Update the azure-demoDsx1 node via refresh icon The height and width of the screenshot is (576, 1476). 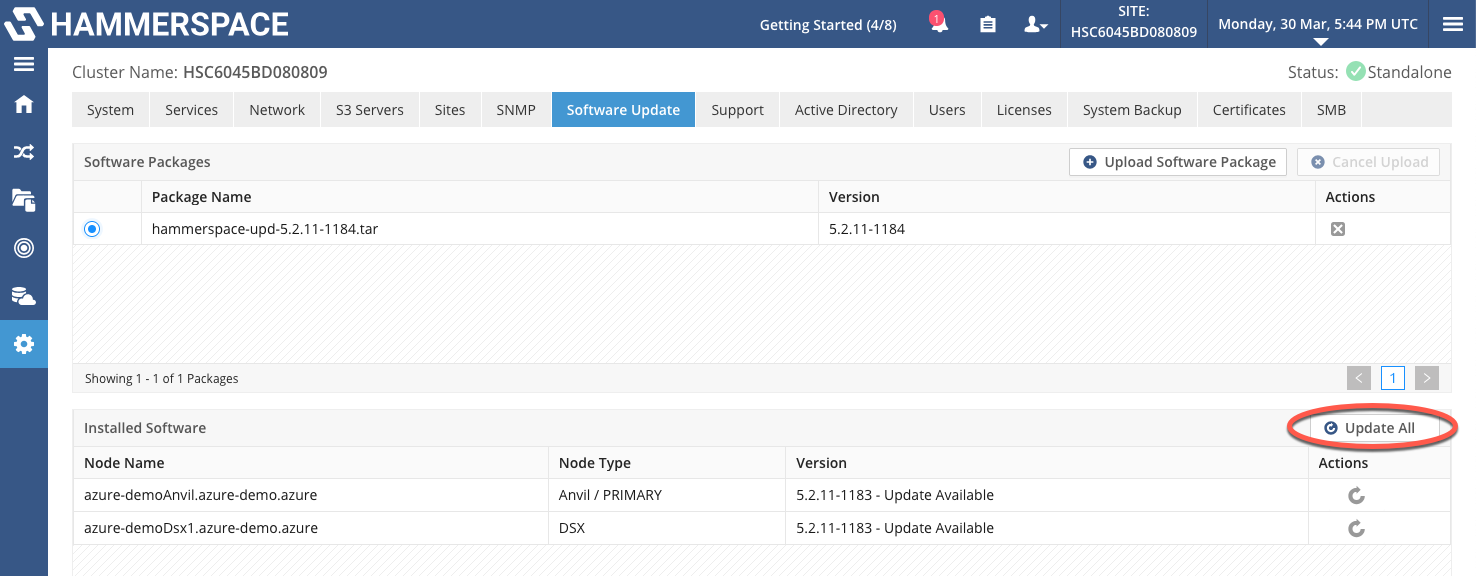pos(1356,528)
